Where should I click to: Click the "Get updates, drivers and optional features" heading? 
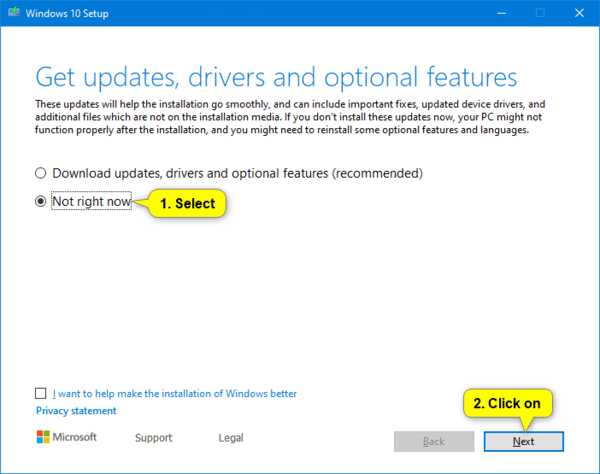pos(276,76)
